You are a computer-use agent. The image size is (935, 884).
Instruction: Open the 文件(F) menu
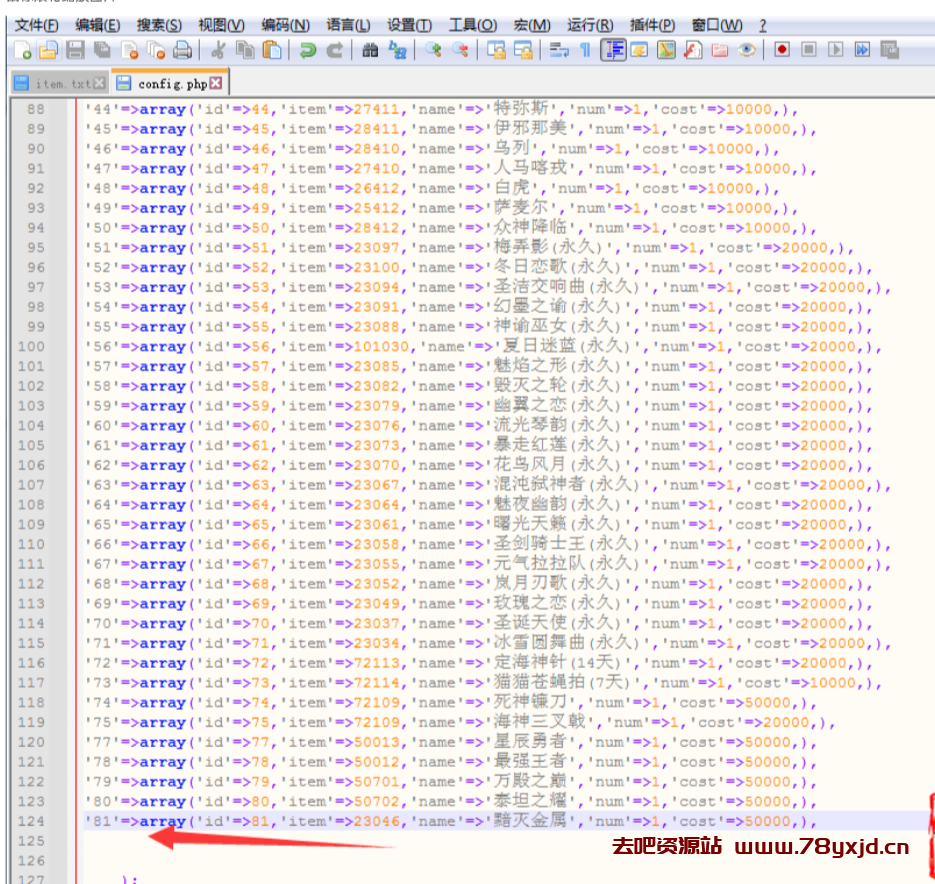point(36,25)
